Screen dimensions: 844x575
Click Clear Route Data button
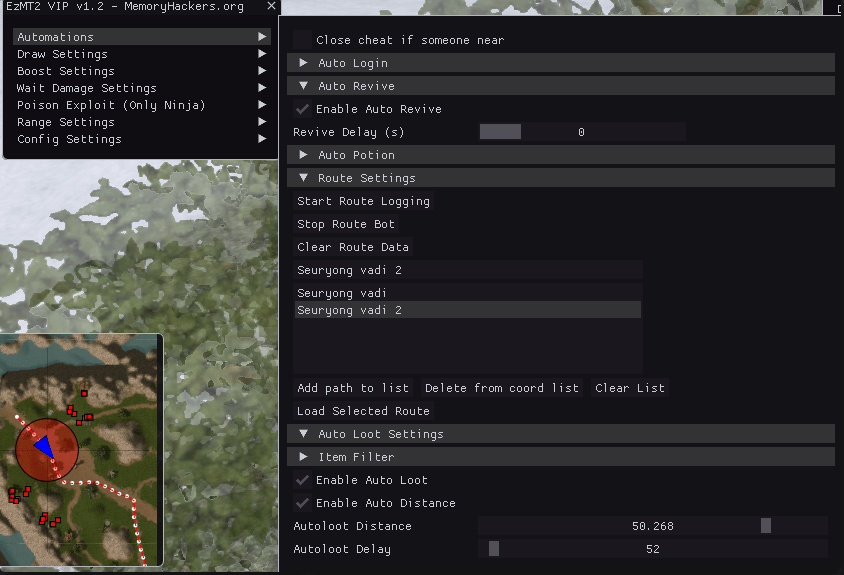click(353, 247)
